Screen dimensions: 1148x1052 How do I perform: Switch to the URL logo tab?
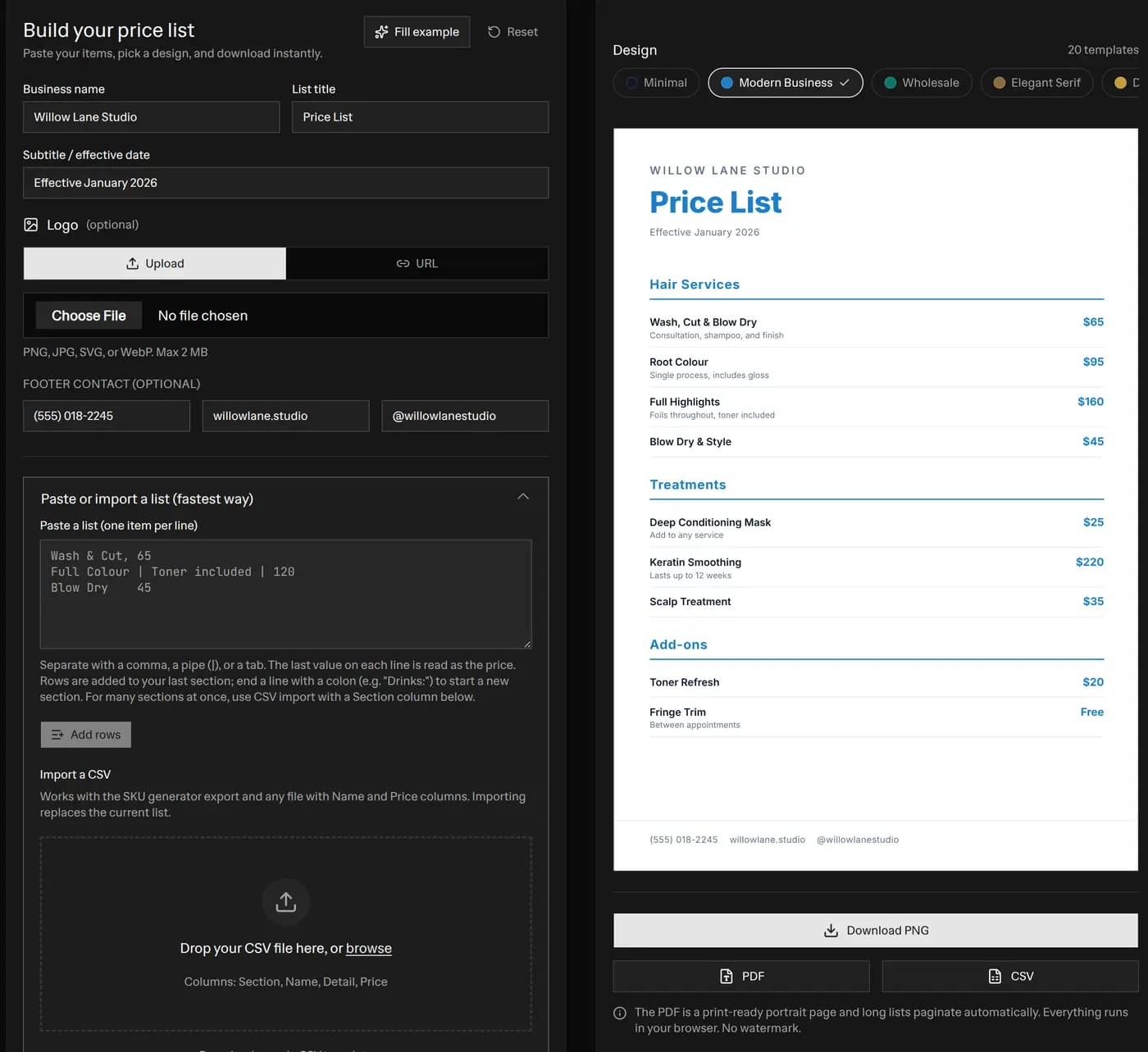coord(417,263)
